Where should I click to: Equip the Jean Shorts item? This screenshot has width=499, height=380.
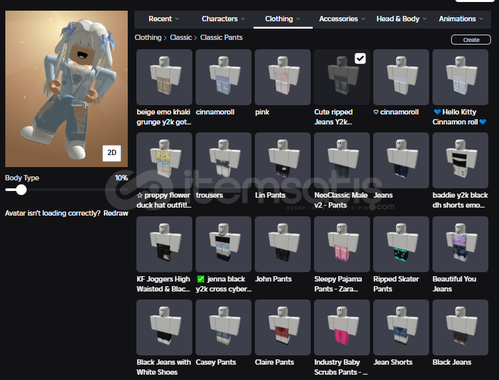click(x=401, y=327)
